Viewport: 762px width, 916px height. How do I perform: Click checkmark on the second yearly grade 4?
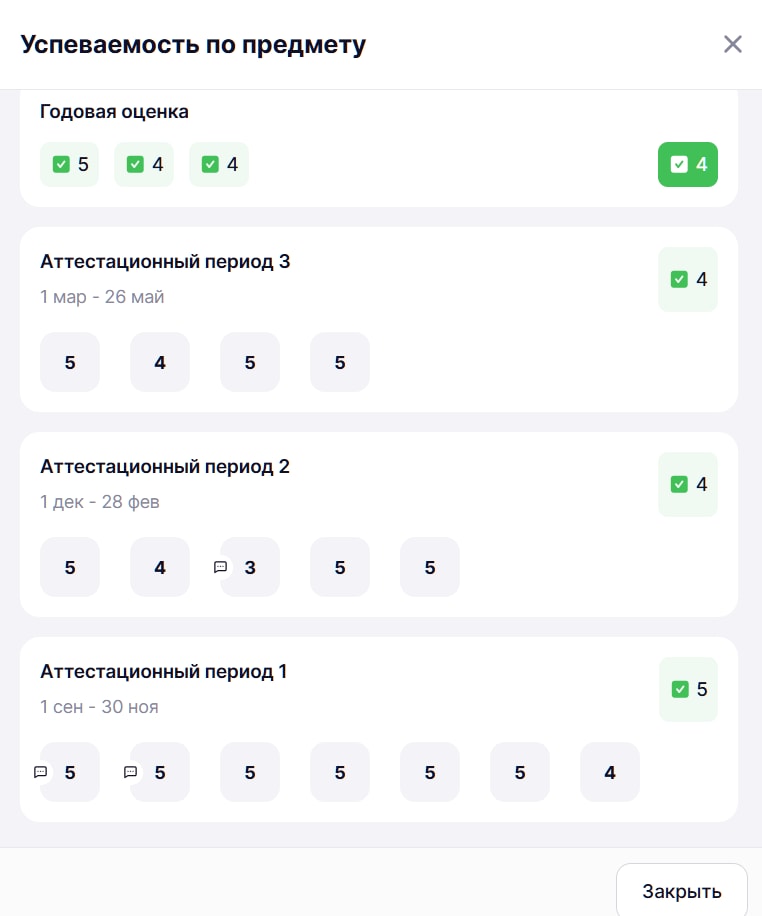point(135,164)
